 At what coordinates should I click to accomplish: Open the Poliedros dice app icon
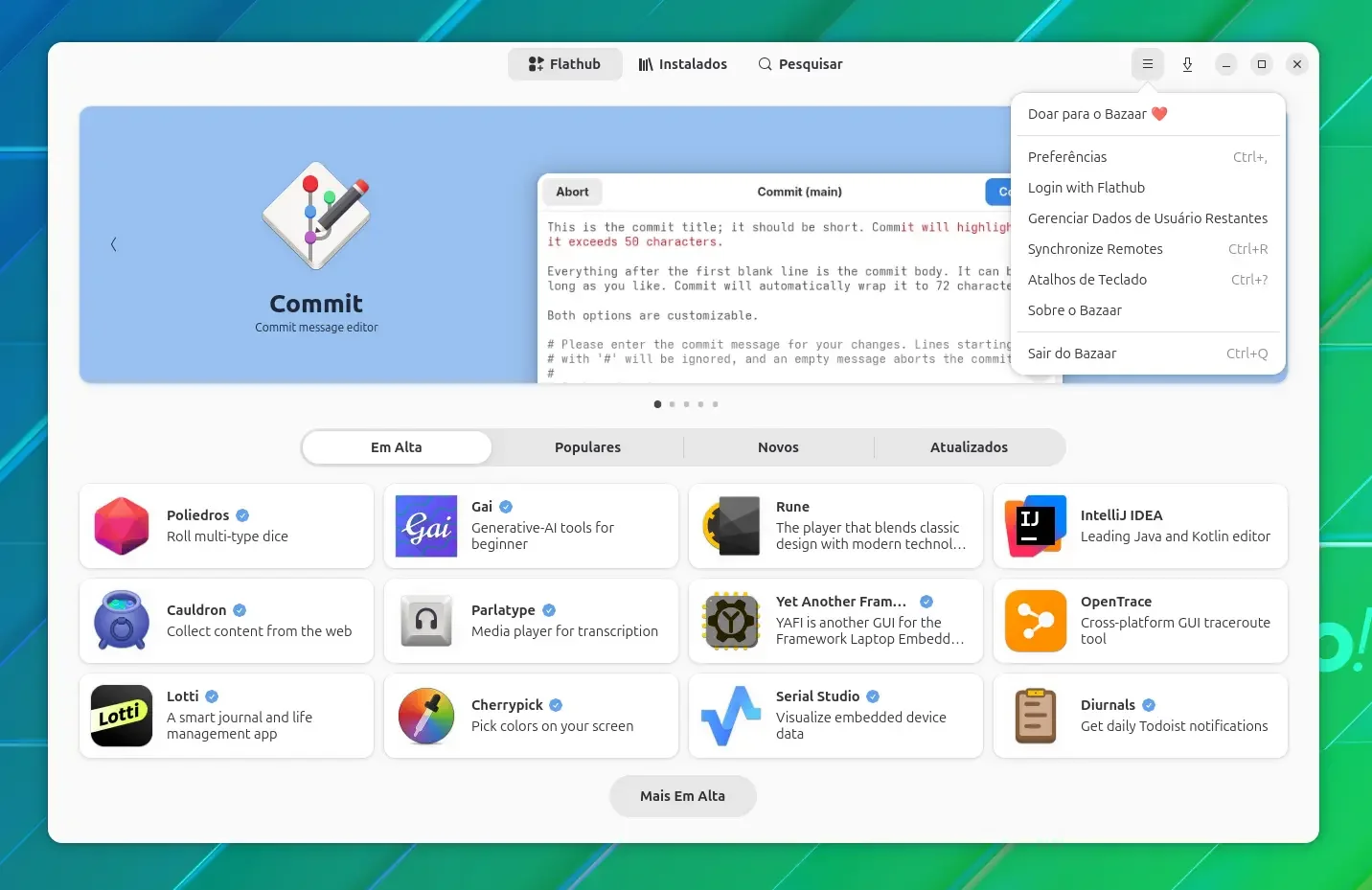tap(122, 526)
